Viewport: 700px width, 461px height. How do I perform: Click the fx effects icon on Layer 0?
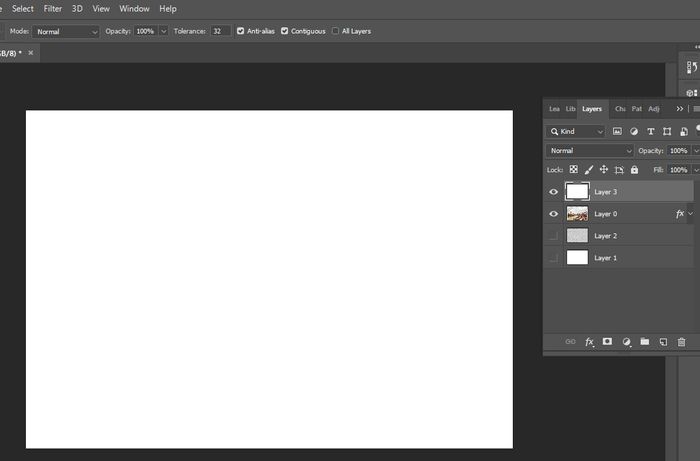[x=679, y=214]
